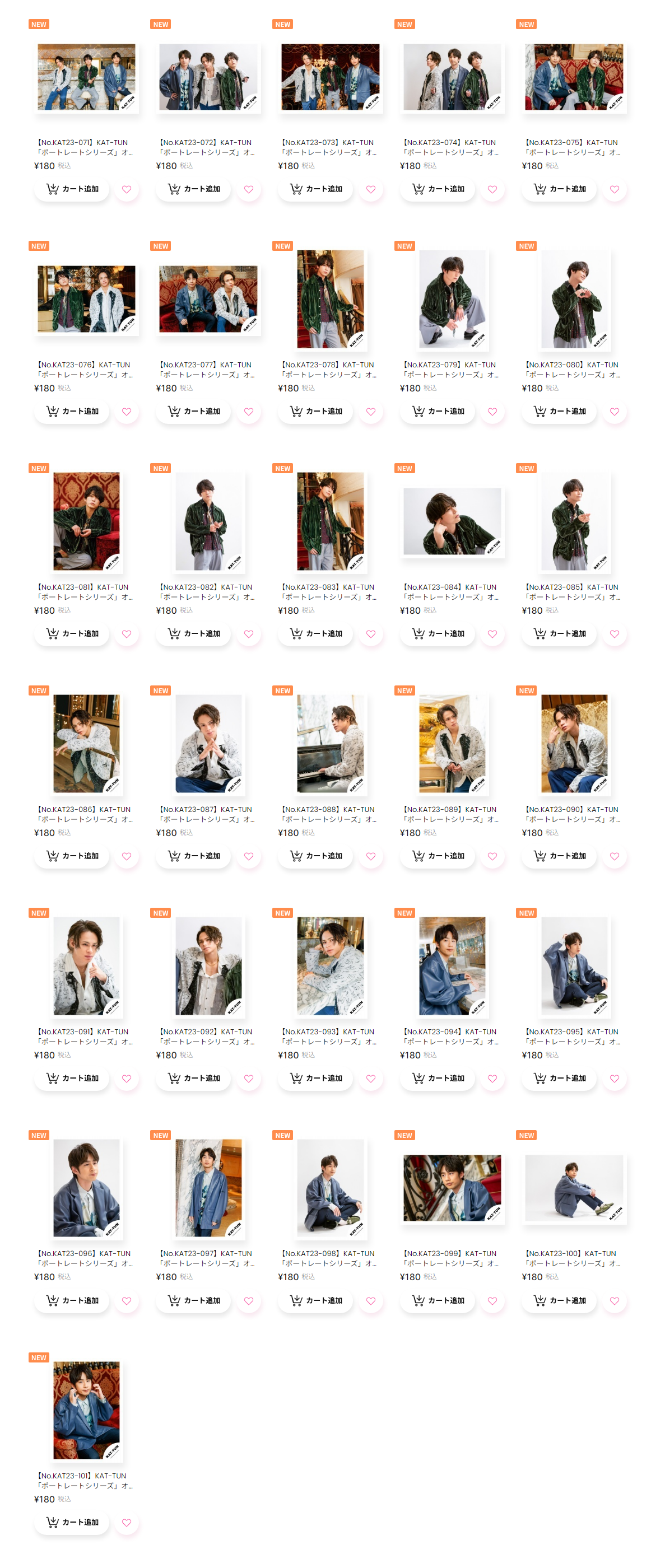Favorite item KAT23-100 with heart
Screen dimensions: 665x1568
[x=614, y=1300]
